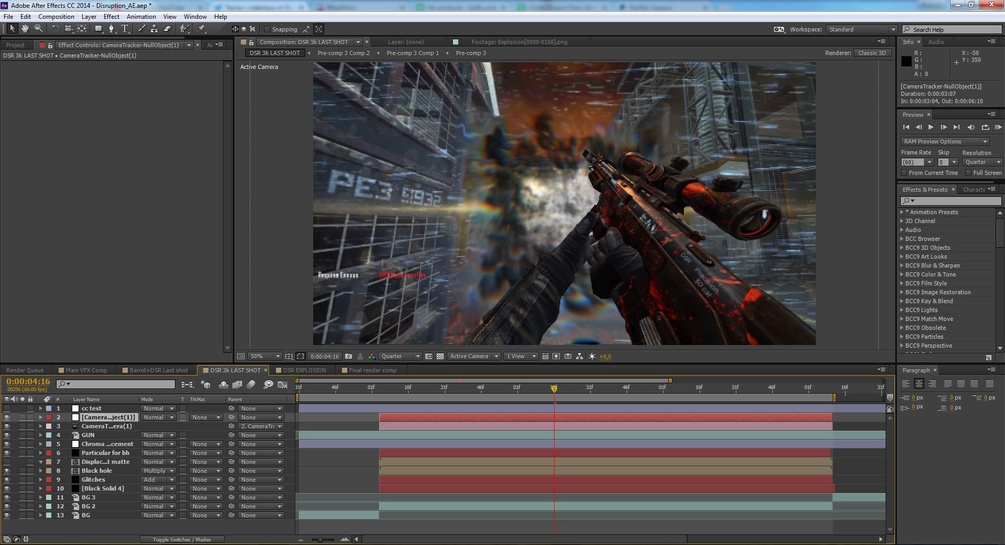
Task: Enable the Snapping checkbox
Action: 267,29
